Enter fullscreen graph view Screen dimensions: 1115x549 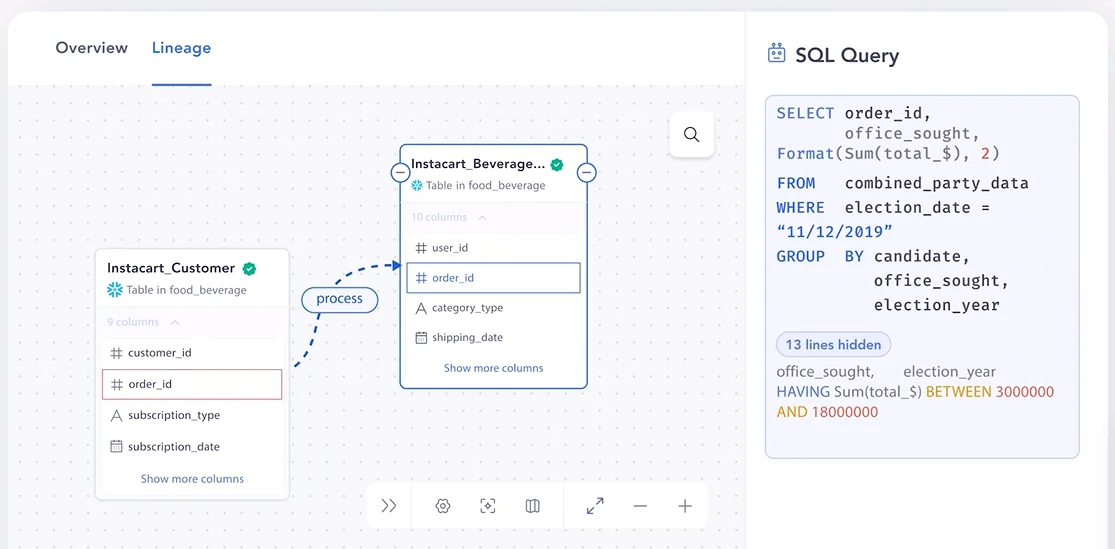(x=595, y=506)
